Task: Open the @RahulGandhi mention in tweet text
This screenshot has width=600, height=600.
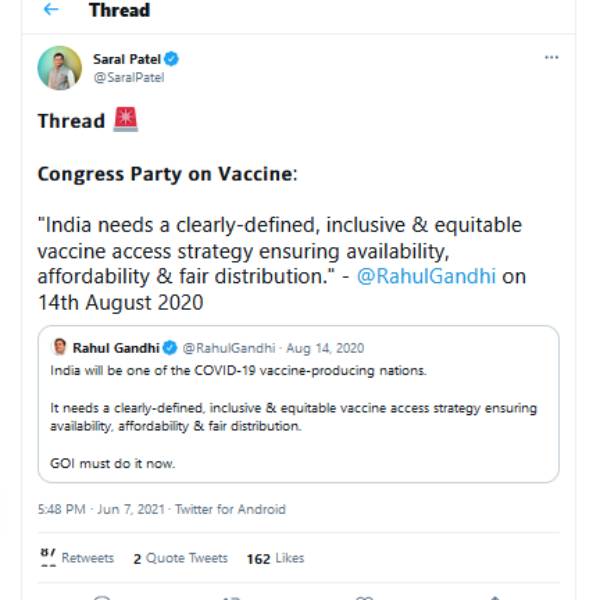Action: pyautogui.click(x=426, y=276)
